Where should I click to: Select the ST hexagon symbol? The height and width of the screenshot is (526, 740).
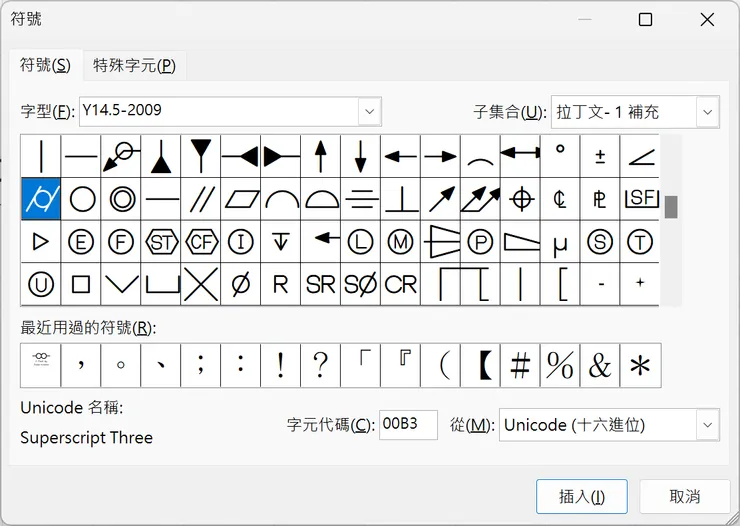(x=161, y=242)
